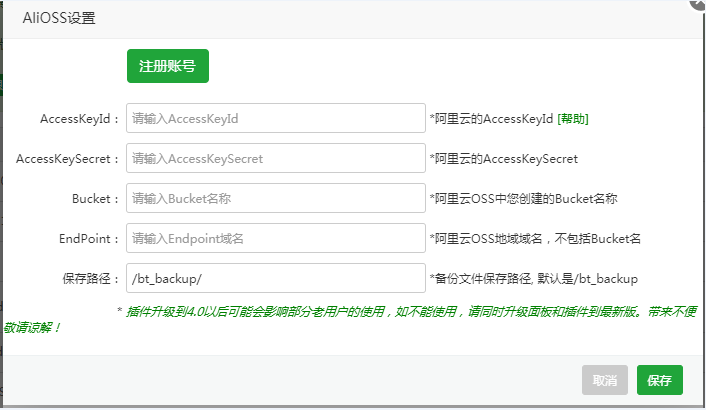The width and height of the screenshot is (706, 410).
Task: Click the Bucket名称 description hint text
Action: (x=523, y=199)
